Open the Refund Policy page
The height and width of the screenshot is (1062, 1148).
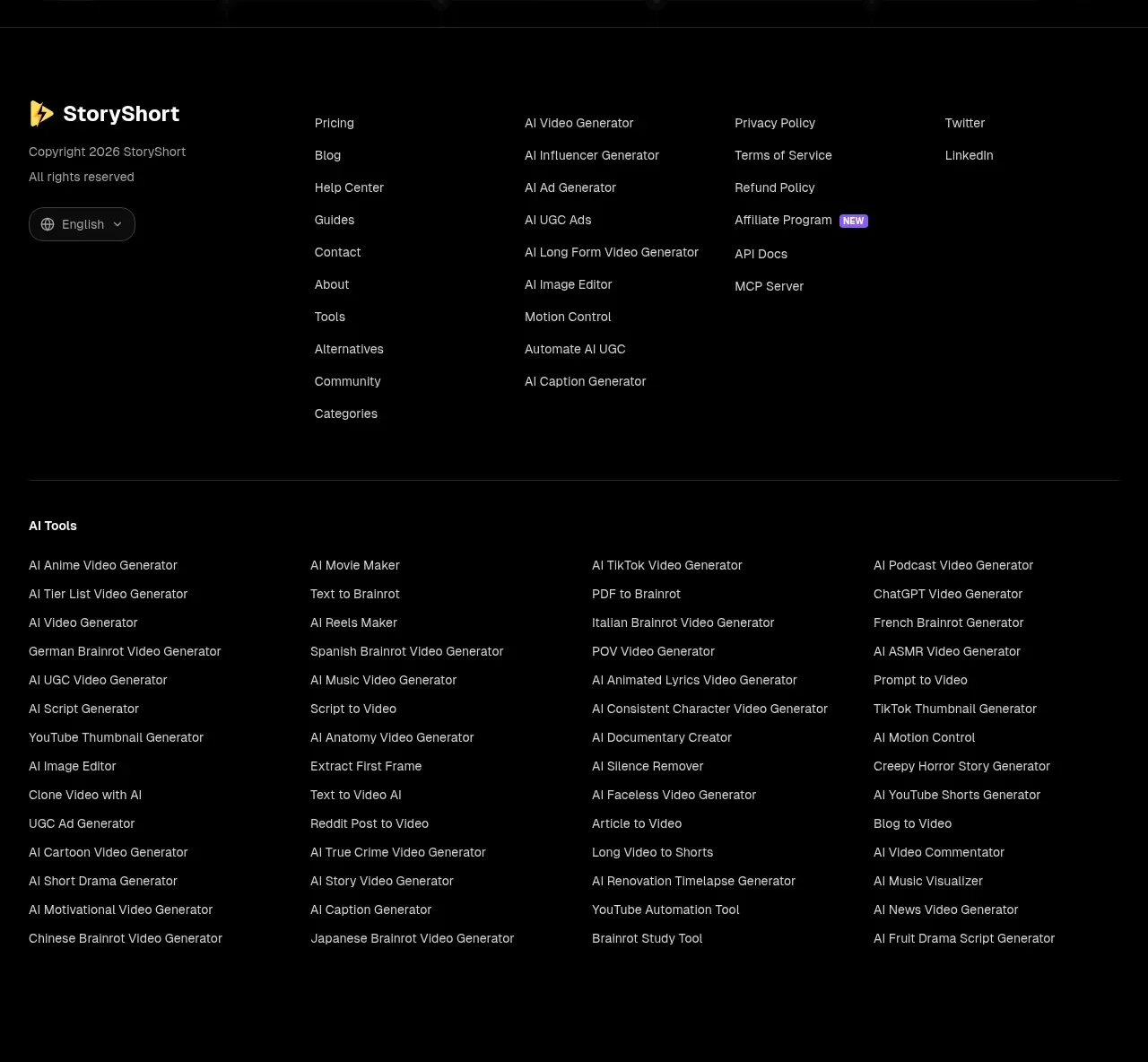coord(775,187)
